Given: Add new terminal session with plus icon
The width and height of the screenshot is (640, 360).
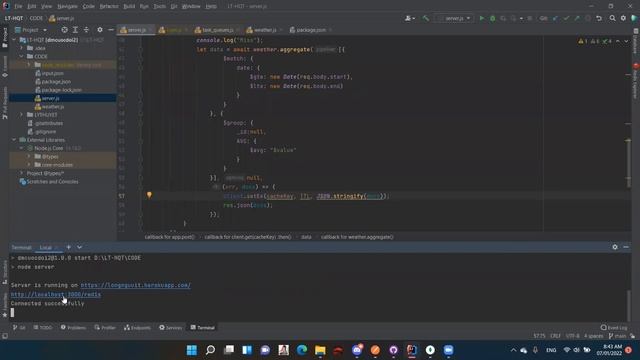Looking at the screenshot, I should point(69,247).
